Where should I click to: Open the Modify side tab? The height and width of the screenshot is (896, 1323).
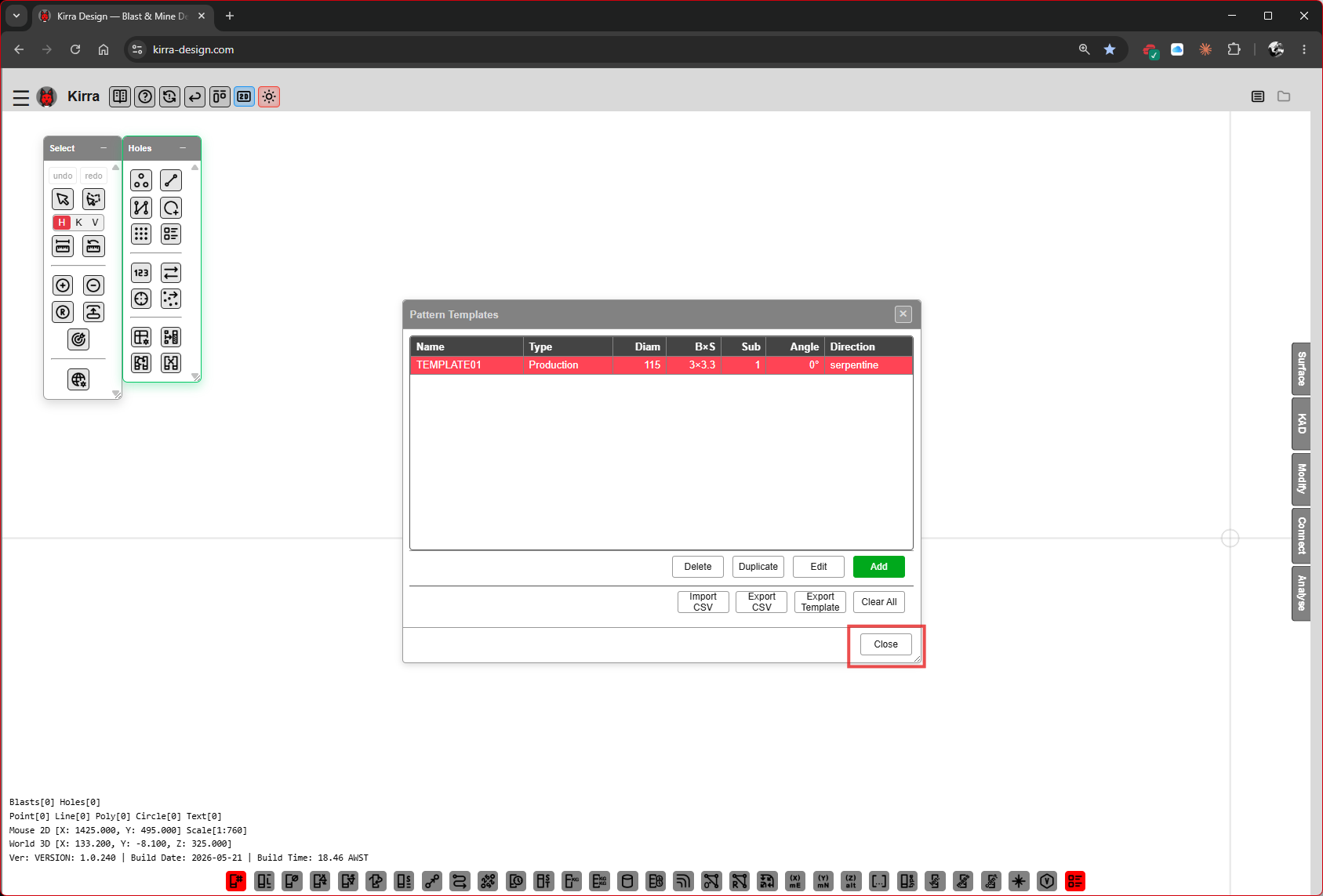1301,479
